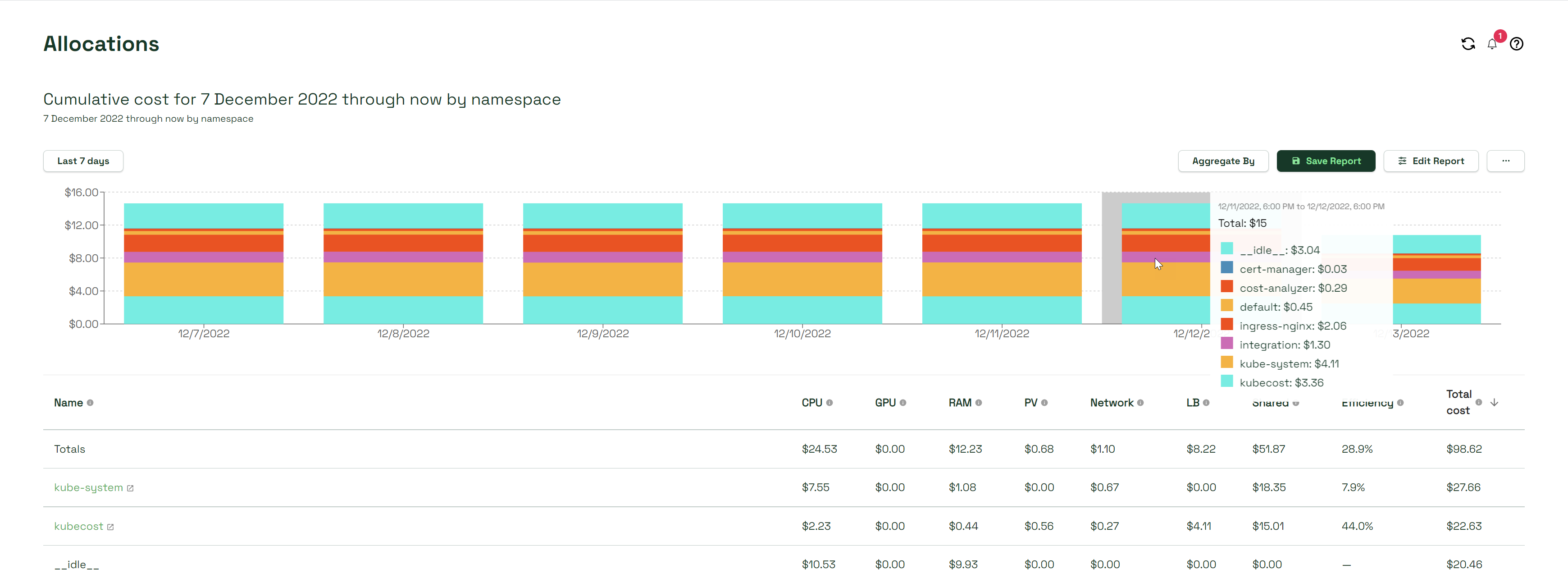Click the refresh icon at top right
Screen dimensions: 1568x583
coord(1468,44)
